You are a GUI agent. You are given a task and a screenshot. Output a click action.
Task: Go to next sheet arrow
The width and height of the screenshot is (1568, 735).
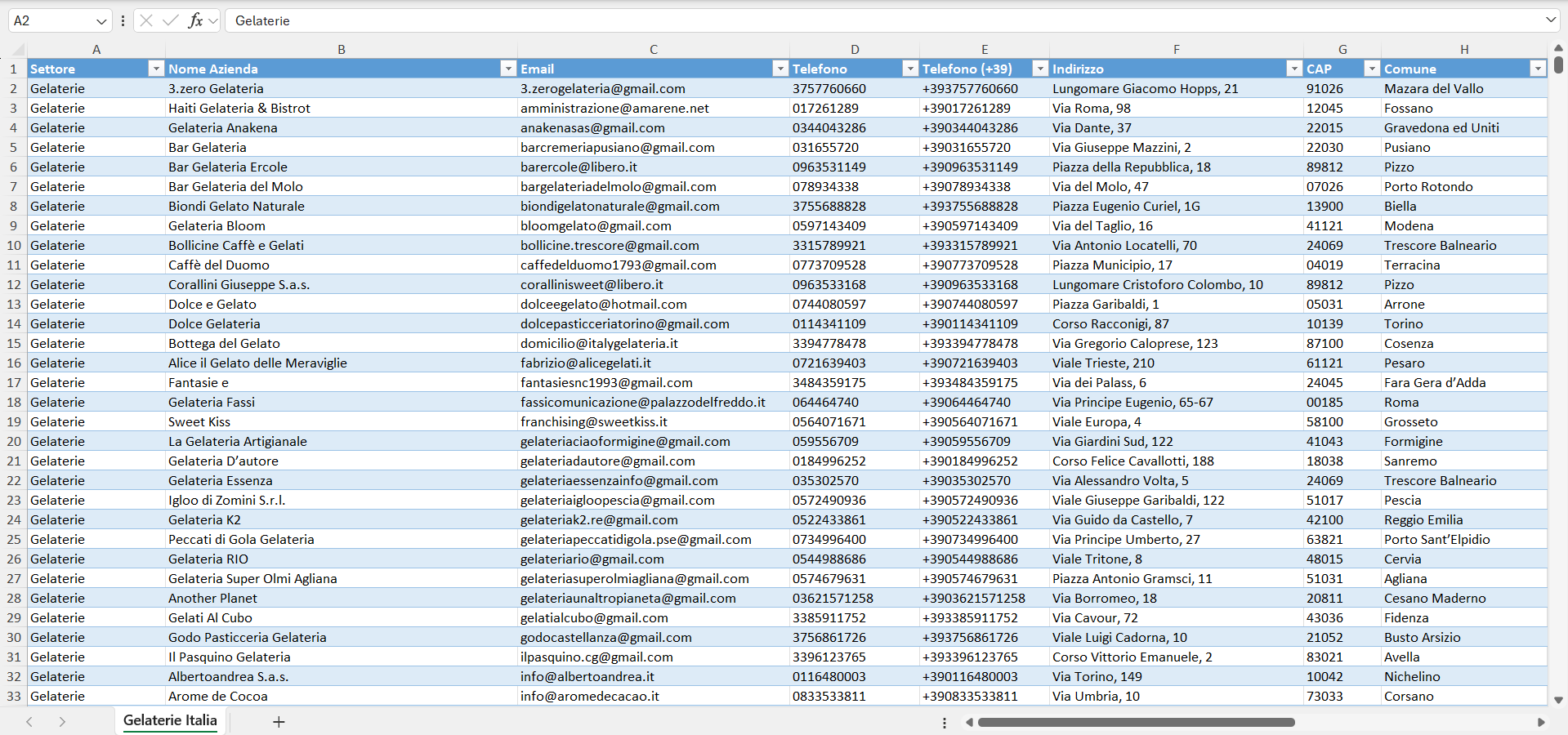click(62, 722)
